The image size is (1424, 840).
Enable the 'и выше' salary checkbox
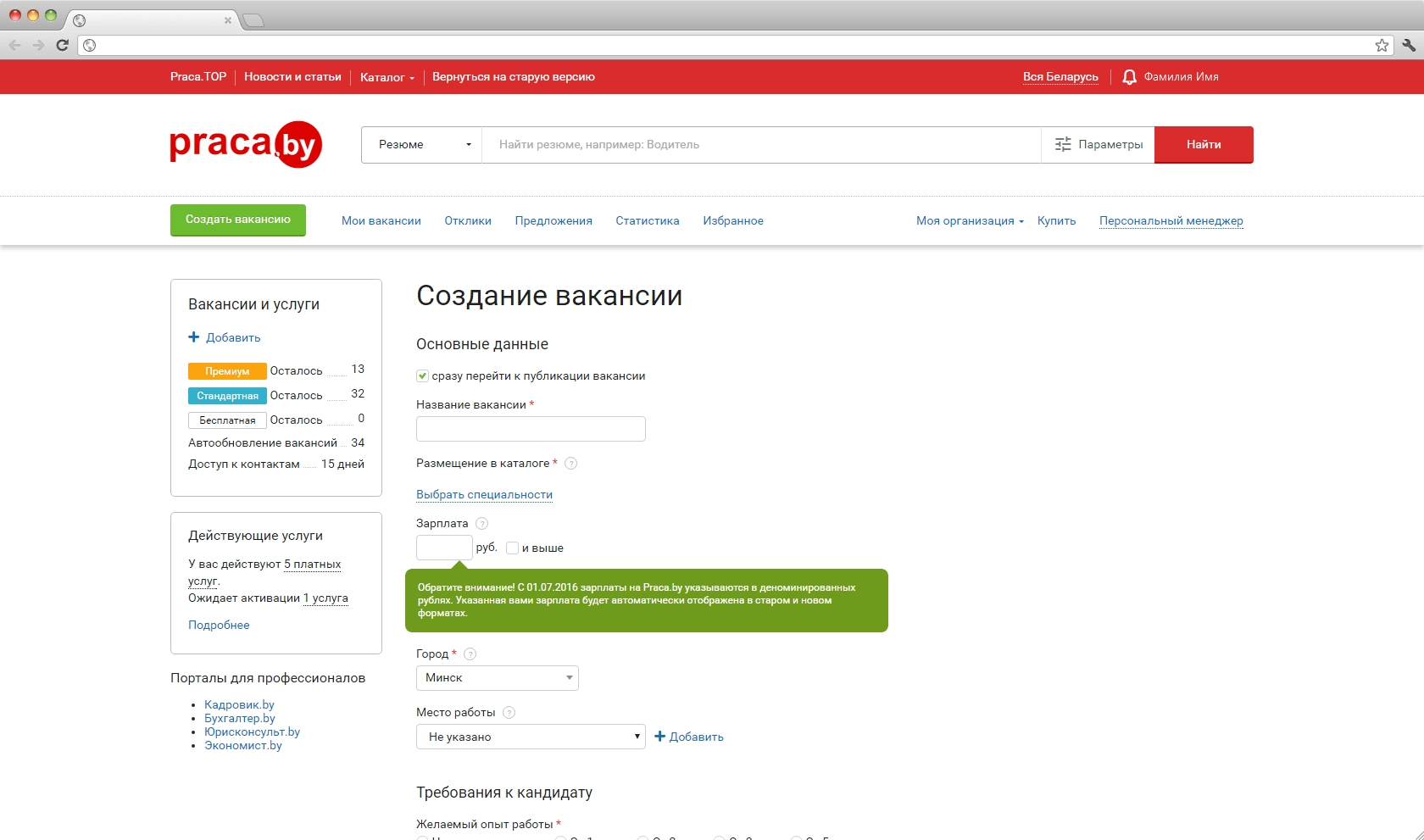coord(512,548)
